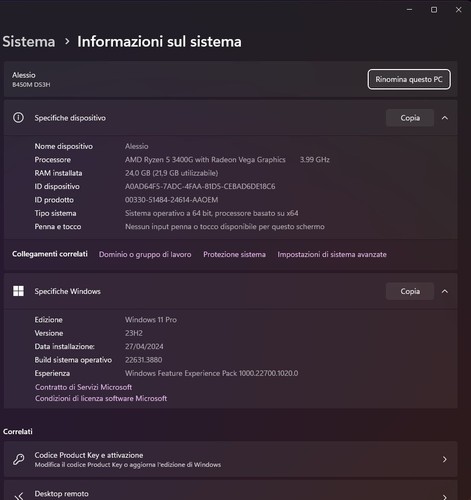471x500 pixels.
Task: Select the processor name AMD Ryzen 5 3400G
Action: (205, 160)
